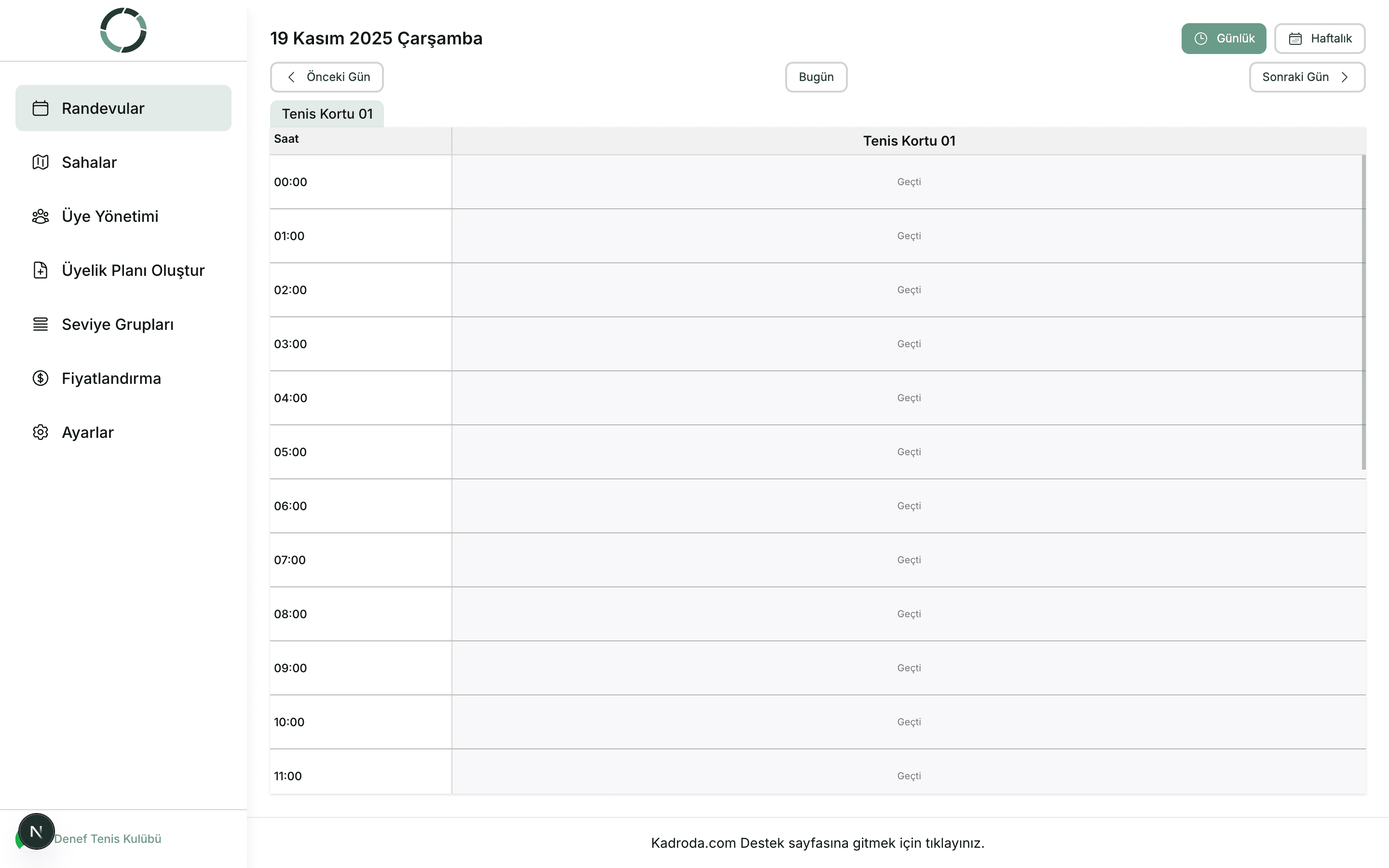Switch to Günlük daily view
Viewport: 1389px width, 868px height.
pyautogui.click(x=1223, y=39)
